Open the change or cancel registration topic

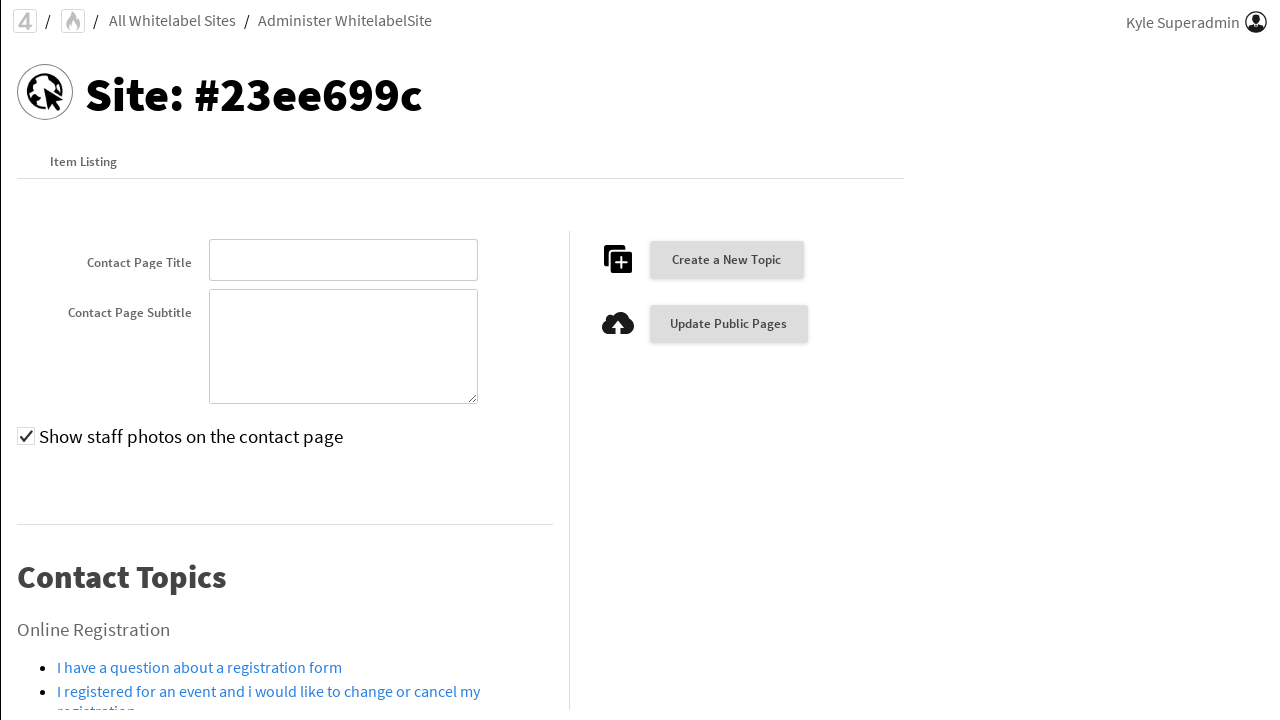coord(268,691)
